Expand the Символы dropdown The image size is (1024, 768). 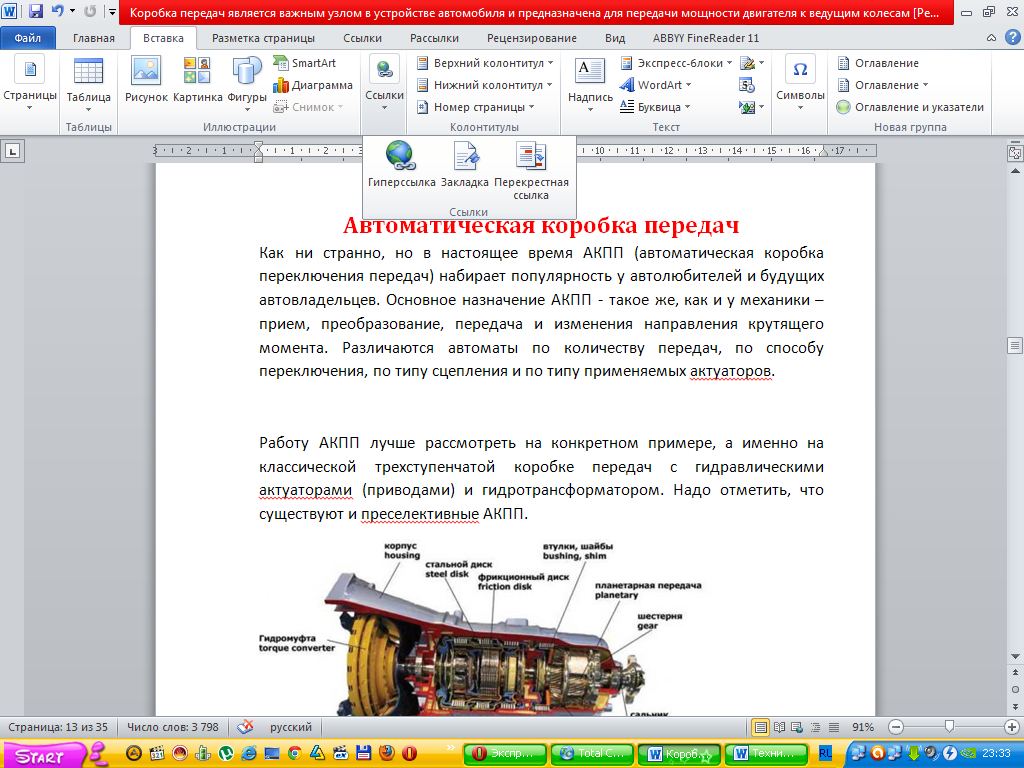click(800, 84)
